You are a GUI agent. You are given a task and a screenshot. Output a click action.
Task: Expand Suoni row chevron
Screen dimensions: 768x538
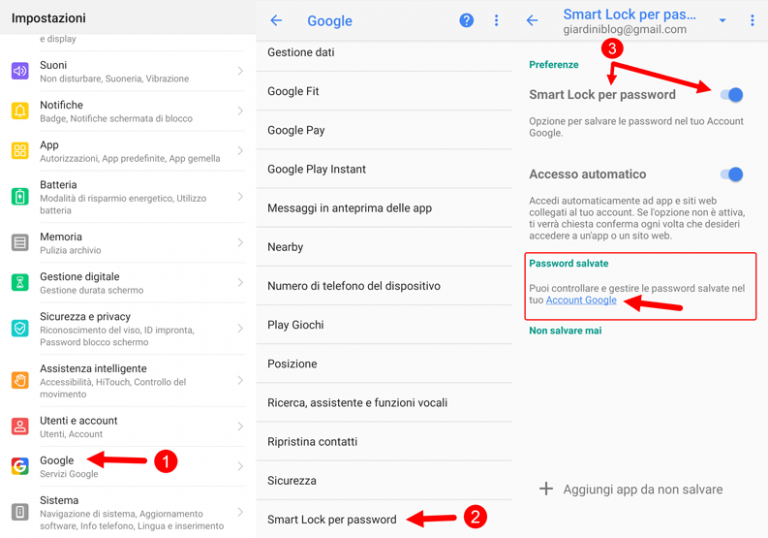click(240, 71)
